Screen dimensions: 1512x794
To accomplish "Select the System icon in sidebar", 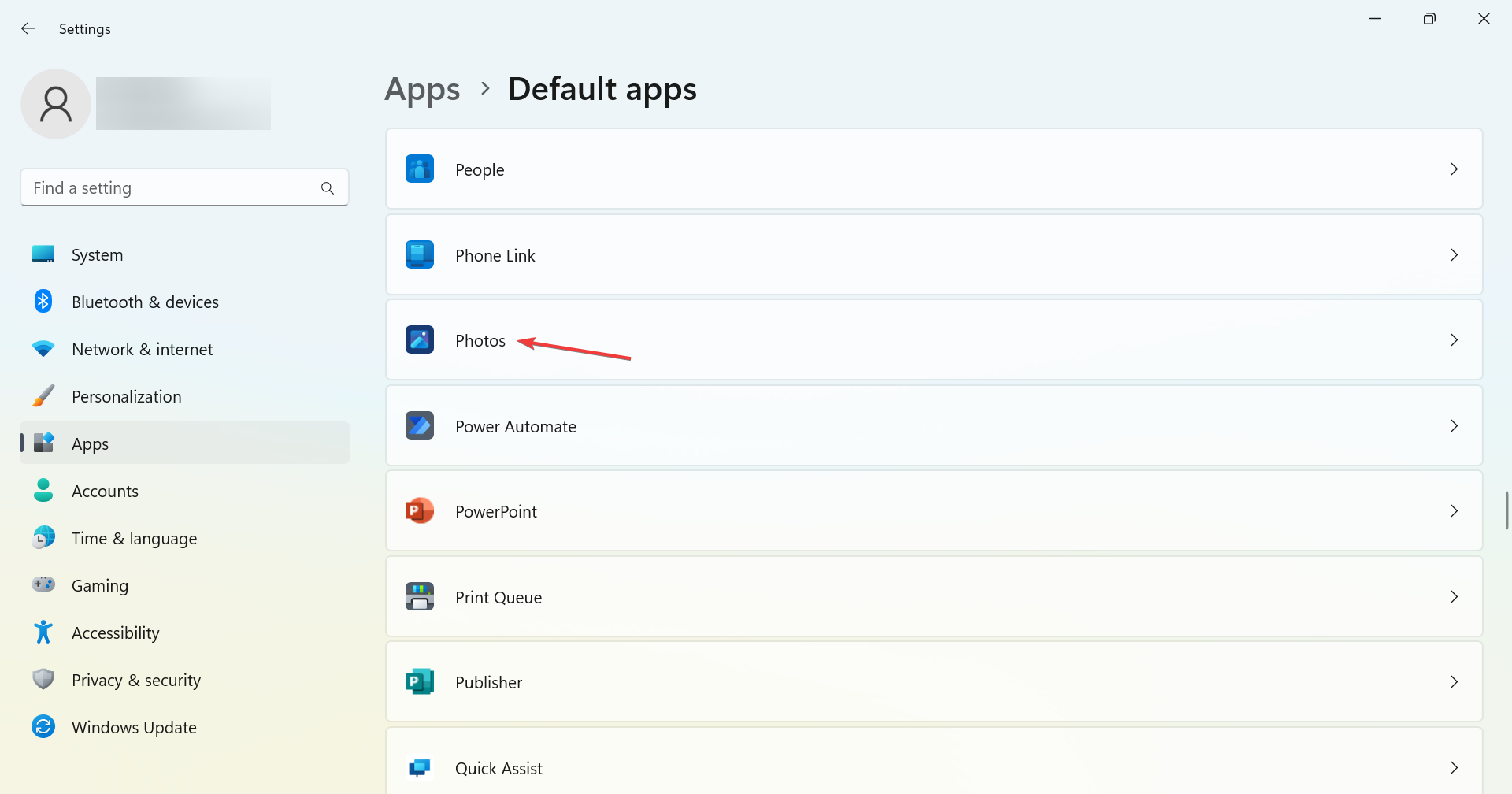I will (43, 254).
